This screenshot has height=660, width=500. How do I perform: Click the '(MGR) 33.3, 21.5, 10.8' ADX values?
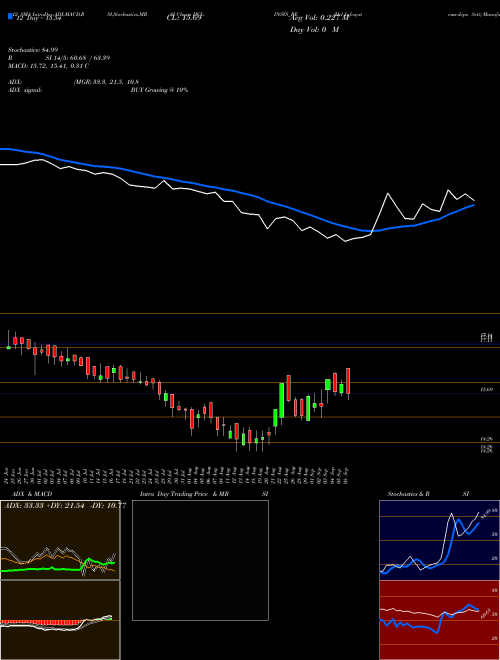coord(106,82)
